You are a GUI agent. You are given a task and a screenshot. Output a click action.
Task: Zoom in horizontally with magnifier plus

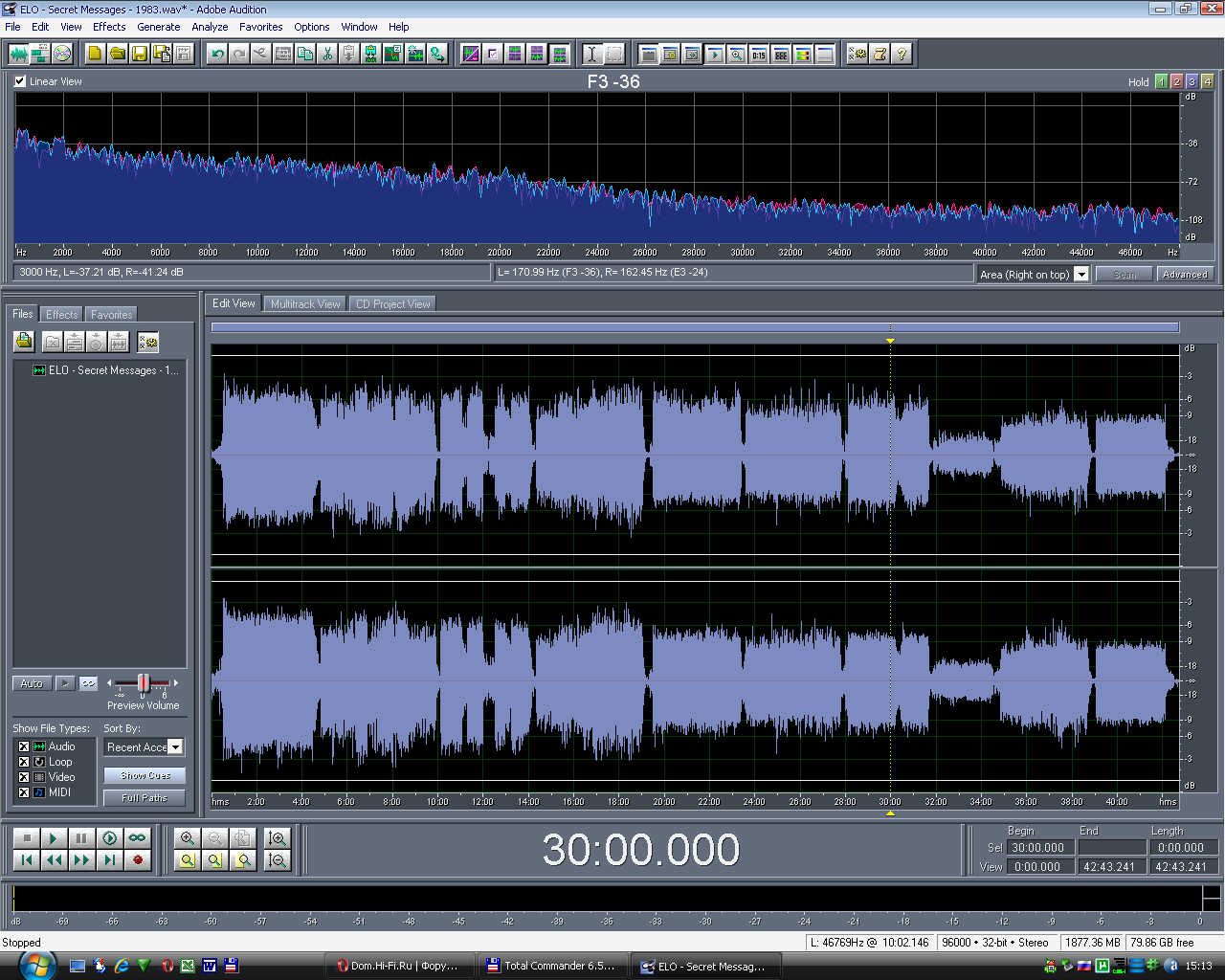tap(188, 838)
